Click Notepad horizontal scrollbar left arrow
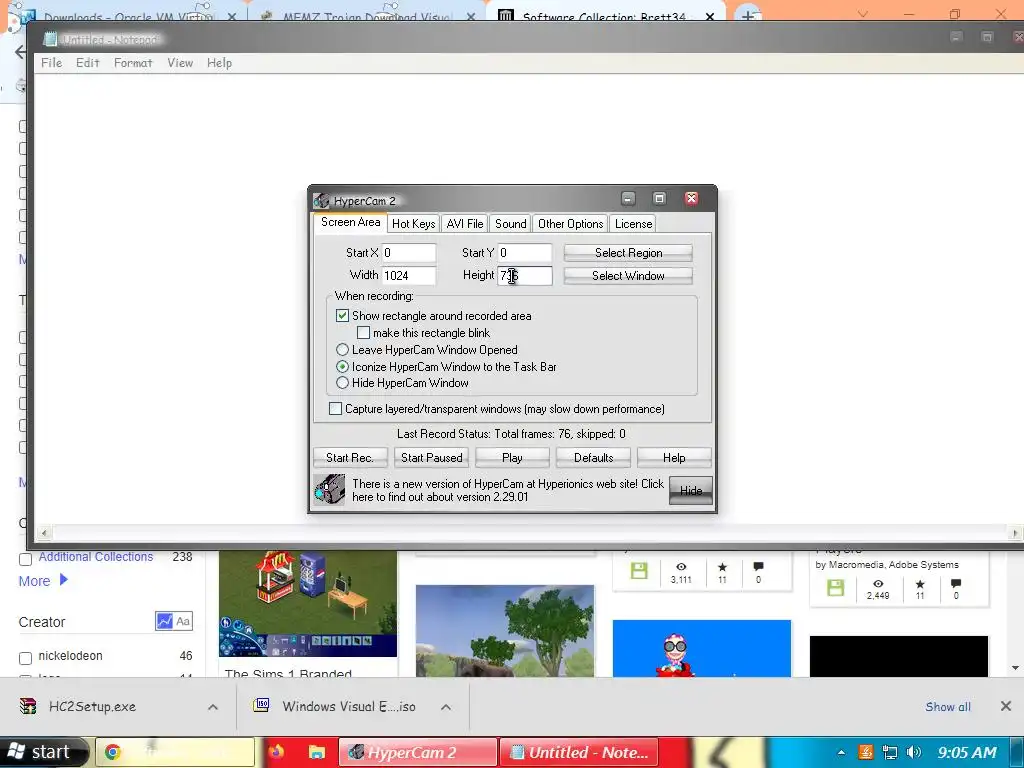The width and height of the screenshot is (1024, 768). [x=44, y=533]
